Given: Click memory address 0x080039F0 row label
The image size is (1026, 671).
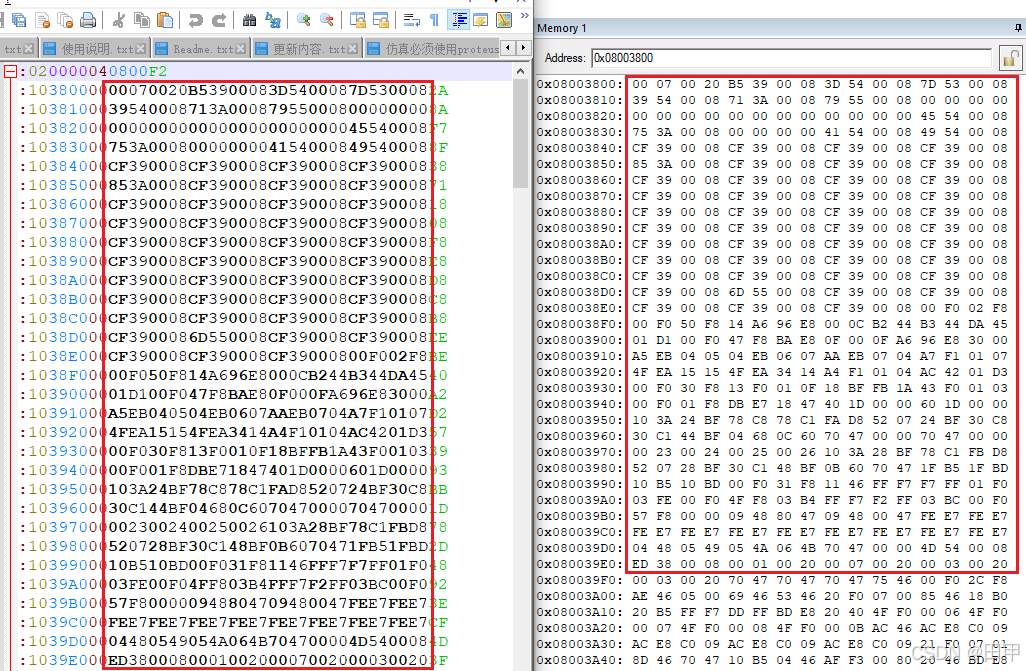Looking at the screenshot, I should (x=580, y=580).
